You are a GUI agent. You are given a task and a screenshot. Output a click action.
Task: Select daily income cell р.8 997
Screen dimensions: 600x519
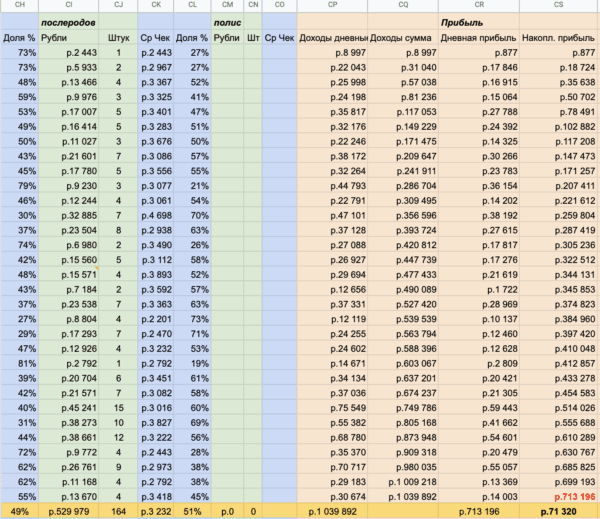coord(332,53)
